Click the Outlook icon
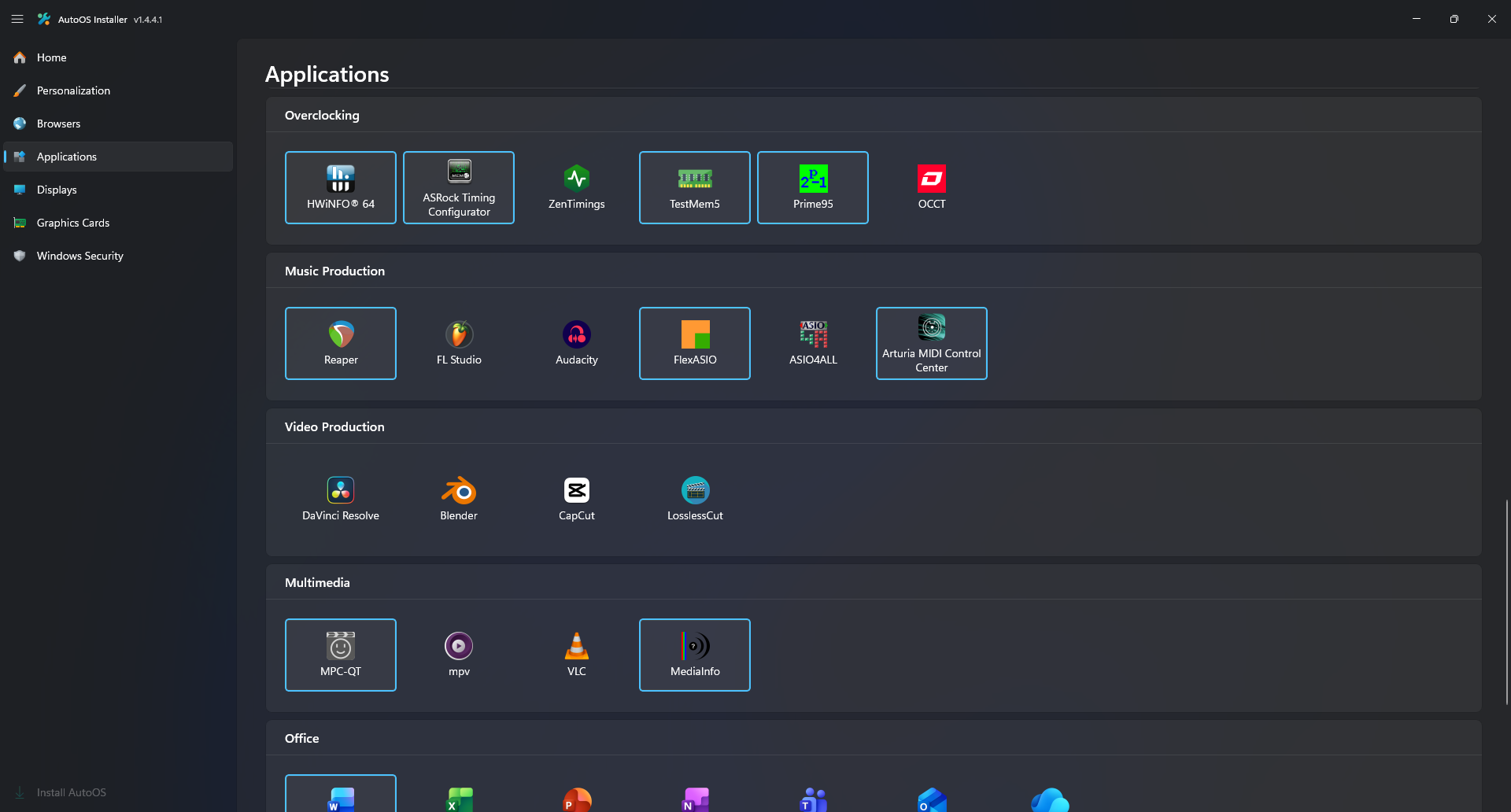 (x=932, y=799)
